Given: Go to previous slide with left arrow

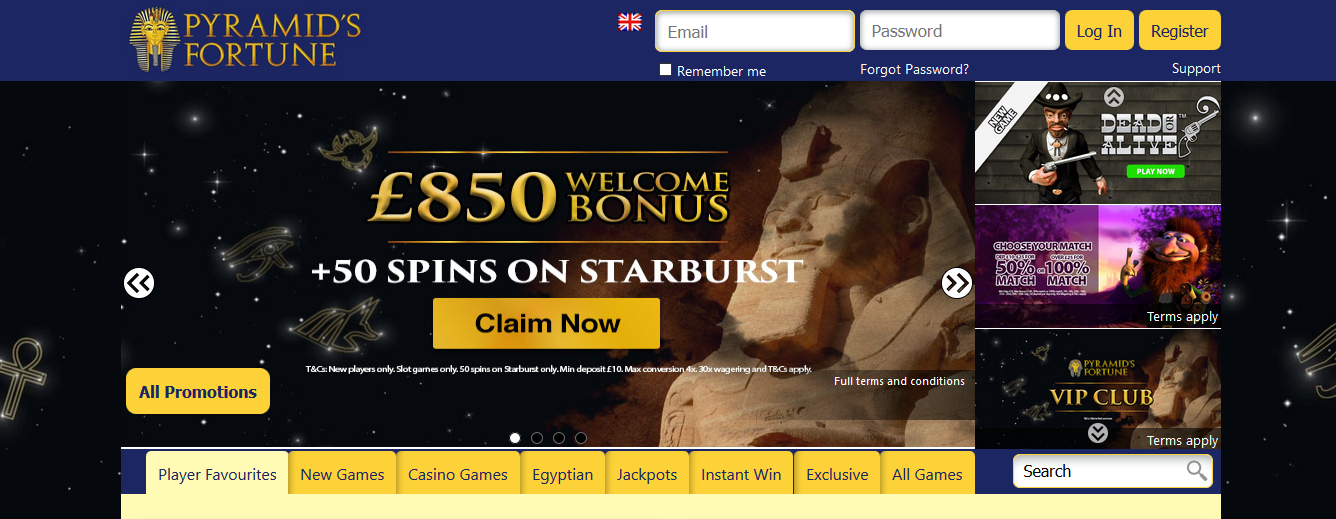Looking at the screenshot, I should (139, 283).
